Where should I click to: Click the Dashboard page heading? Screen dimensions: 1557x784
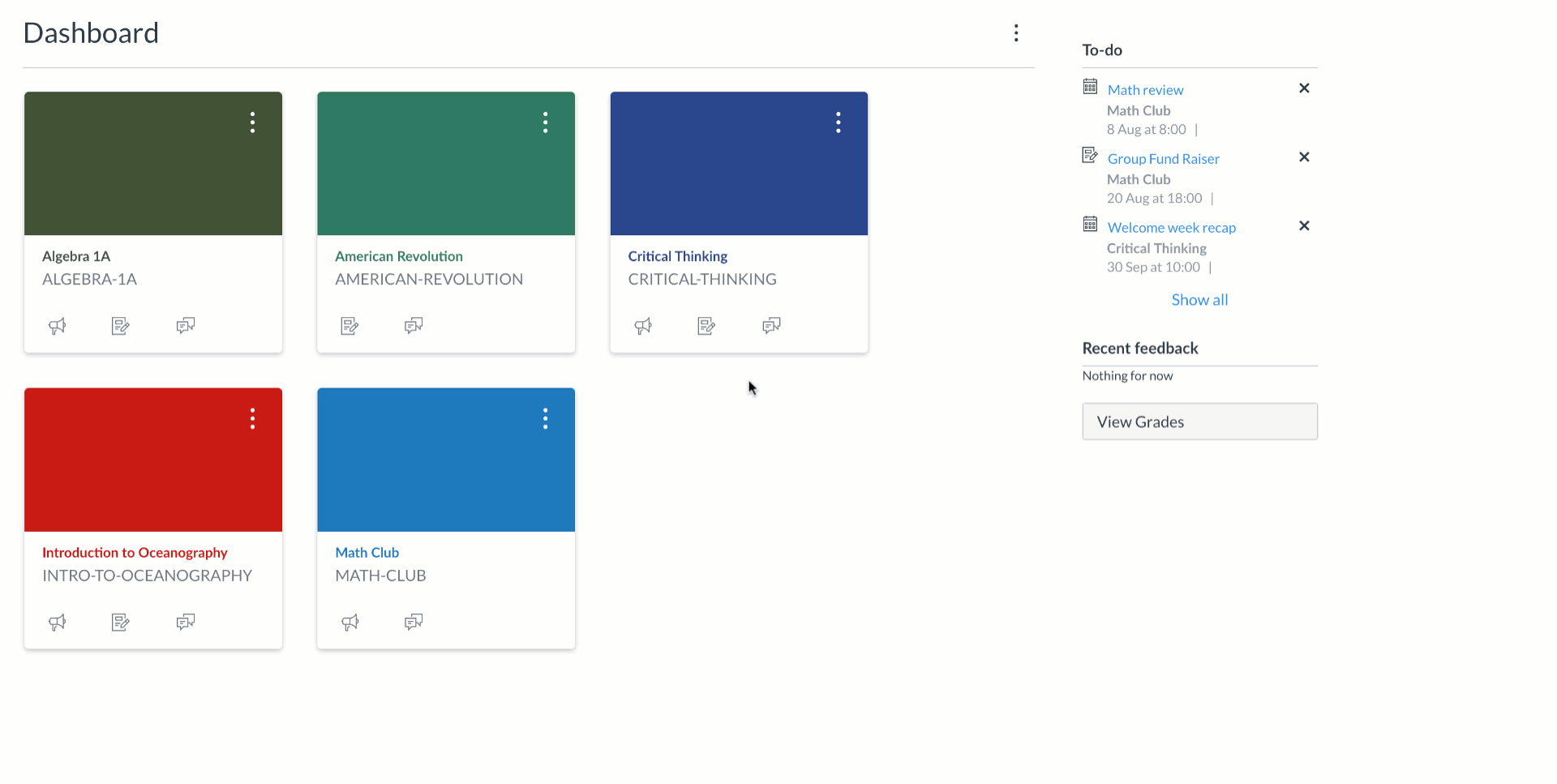91,33
